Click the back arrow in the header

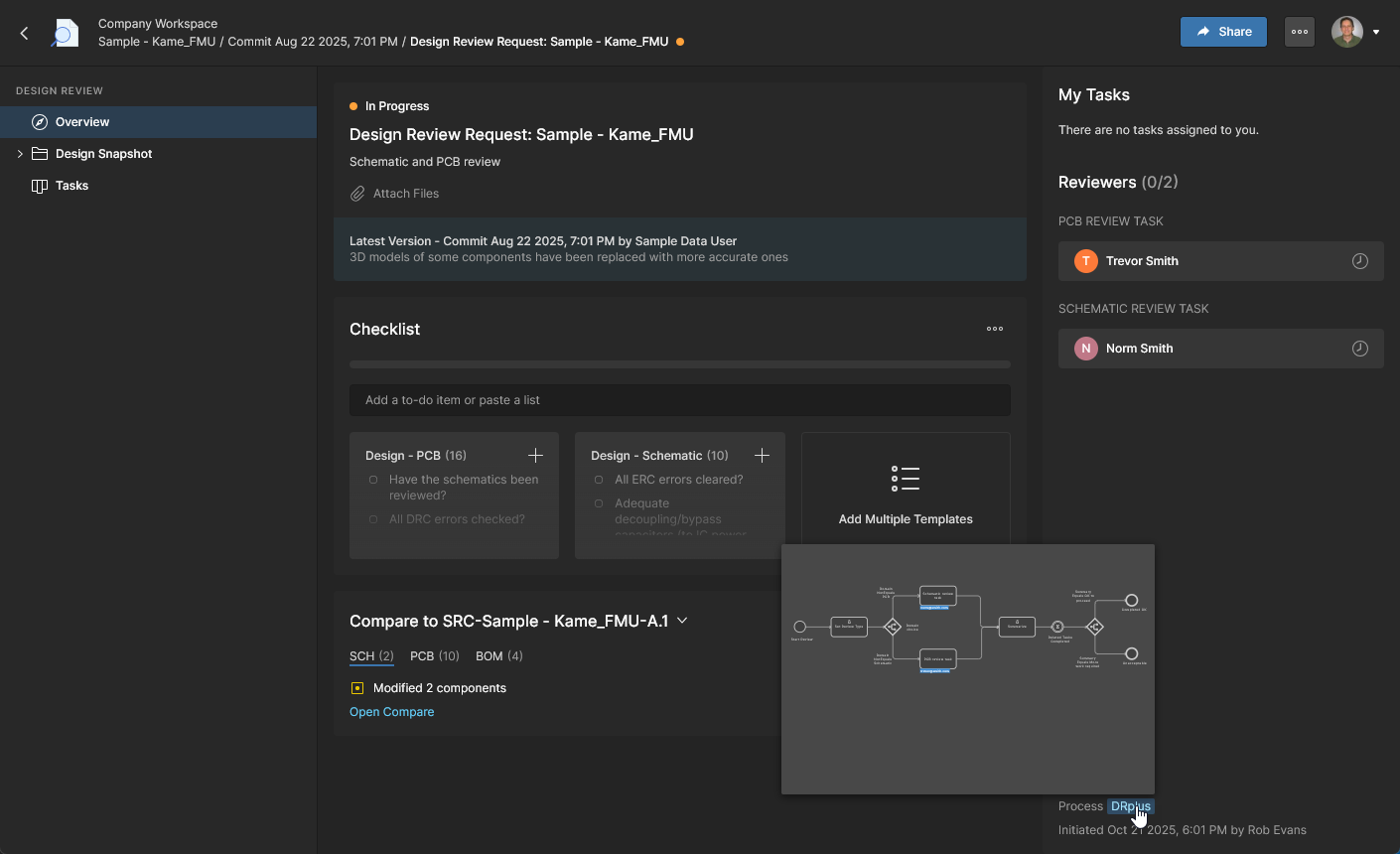pyautogui.click(x=25, y=33)
